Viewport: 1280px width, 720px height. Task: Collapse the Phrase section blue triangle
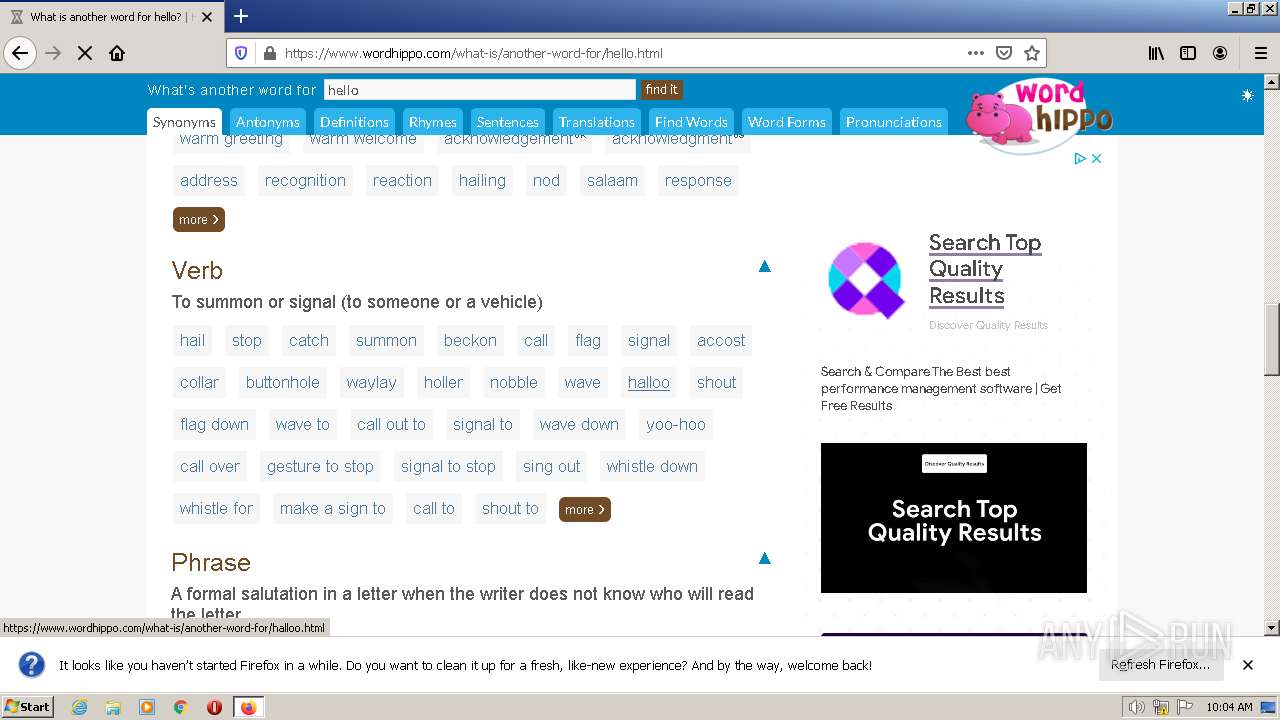(764, 558)
